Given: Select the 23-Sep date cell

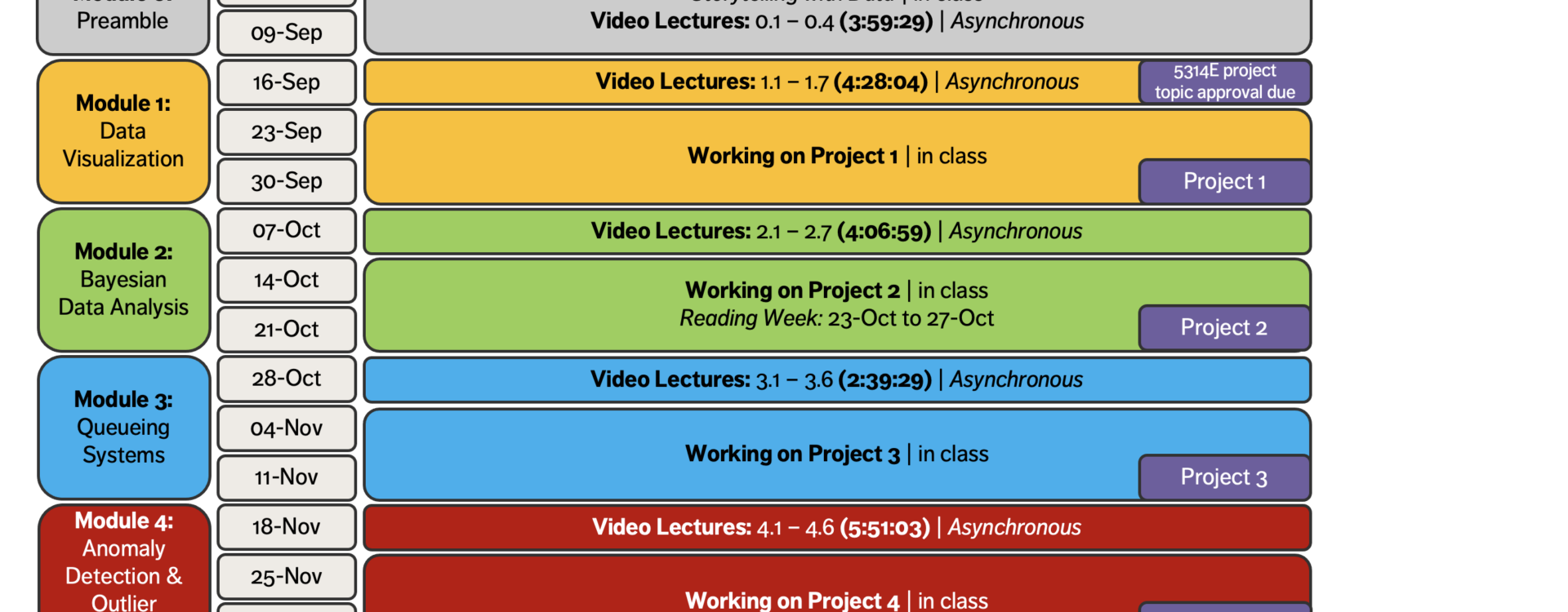Looking at the screenshot, I should [x=287, y=131].
